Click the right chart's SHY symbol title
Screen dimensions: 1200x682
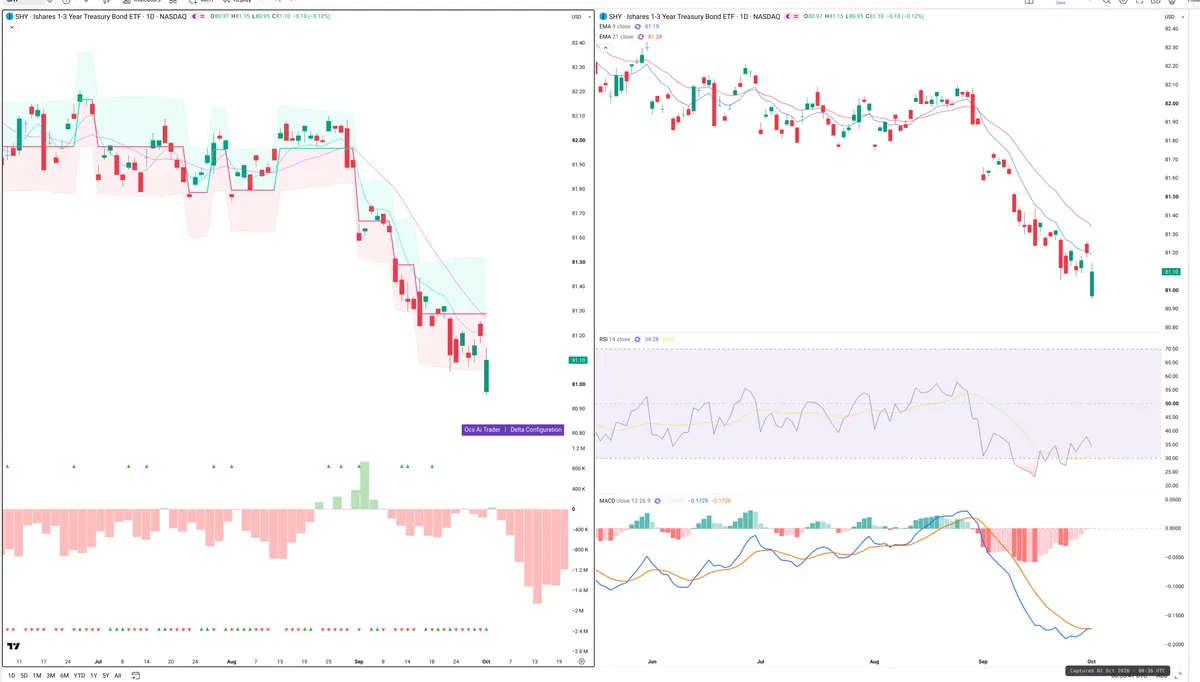point(696,17)
